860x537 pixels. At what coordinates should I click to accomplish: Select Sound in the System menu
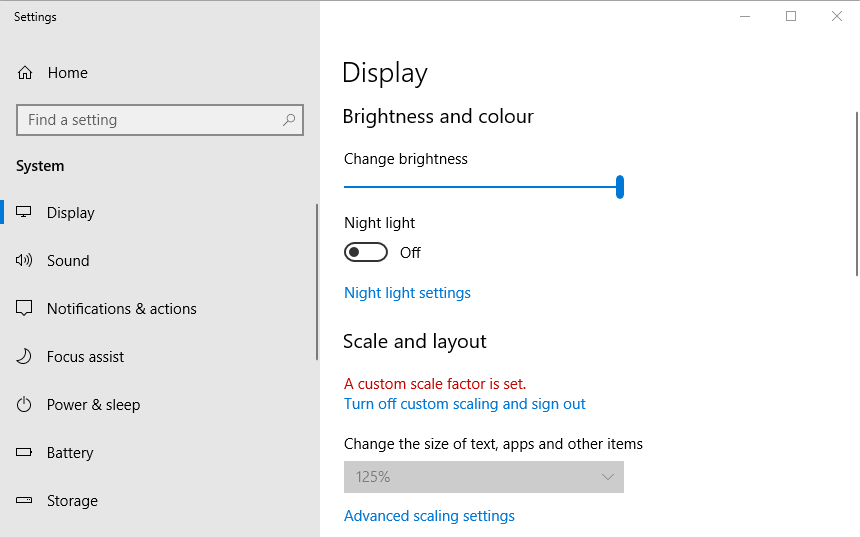click(x=68, y=261)
